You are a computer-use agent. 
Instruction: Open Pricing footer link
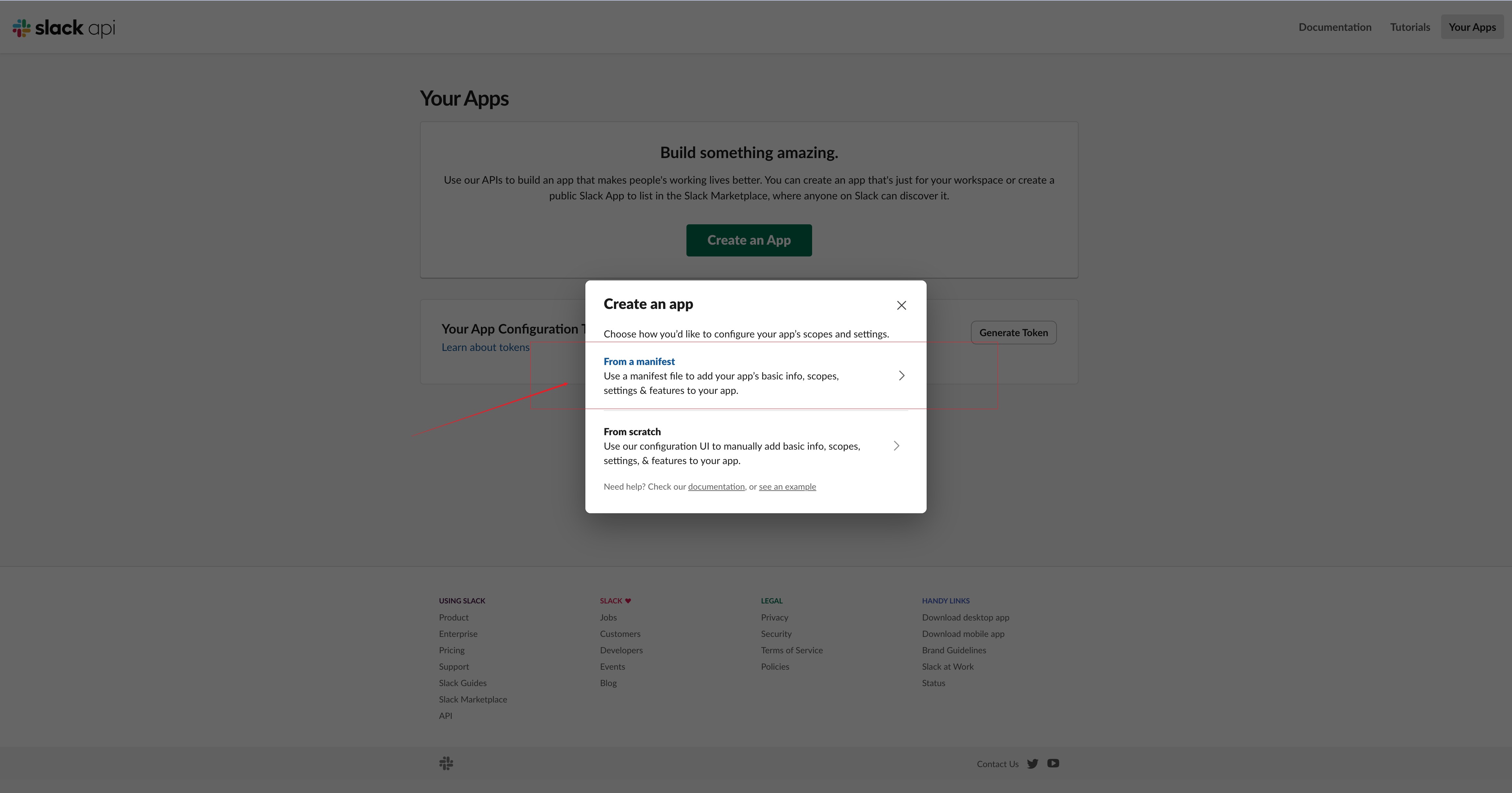[x=451, y=650]
